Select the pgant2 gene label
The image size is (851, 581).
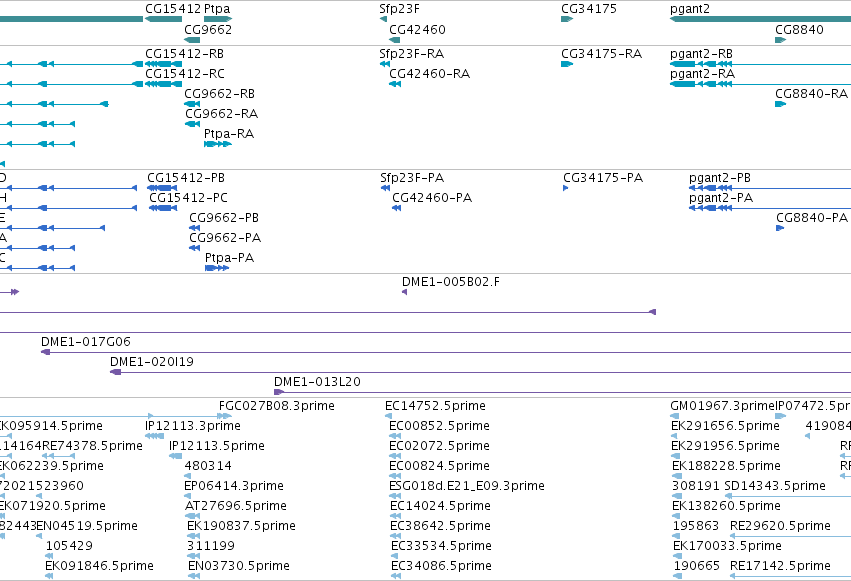690,9
